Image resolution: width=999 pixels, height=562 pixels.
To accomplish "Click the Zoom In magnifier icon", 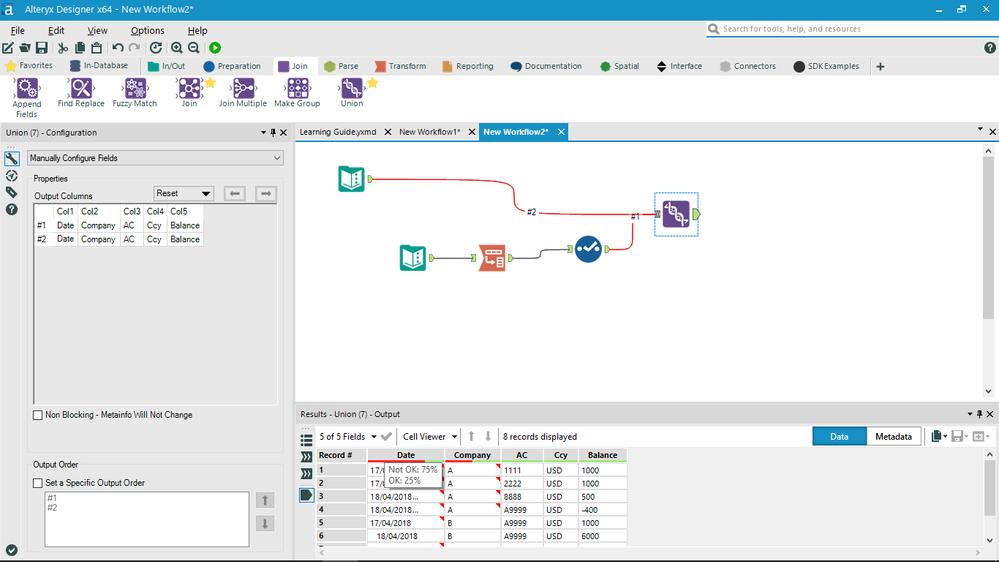I will click(x=176, y=48).
